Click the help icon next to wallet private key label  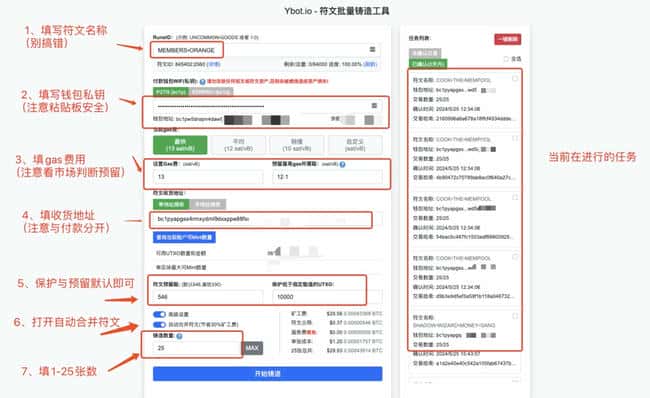(202, 82)
